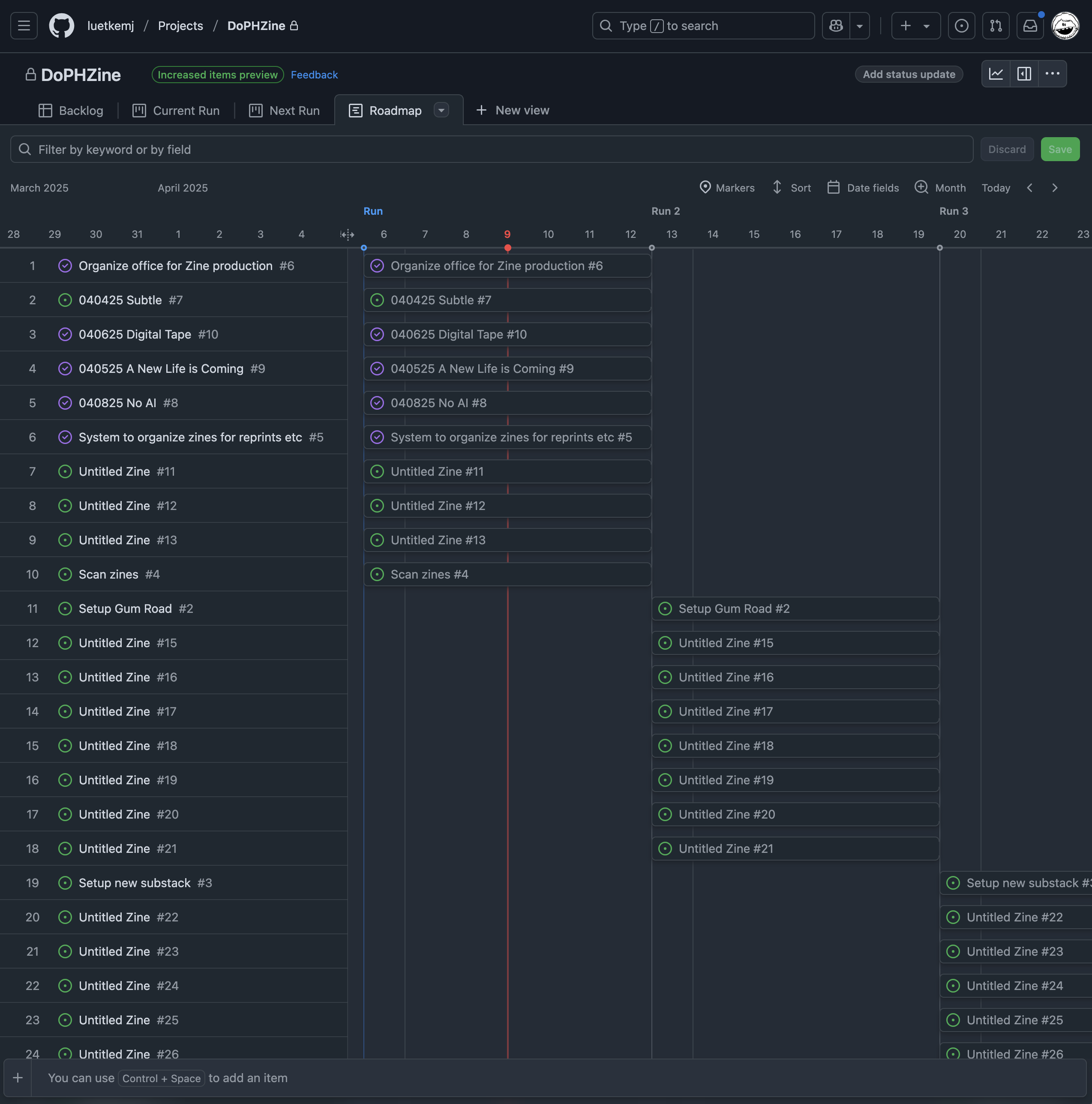Image resolution: width=1092 pixels, height=1104 pixels.
Task: Open the Month zoom level dropdown
Action: point(940,188)
